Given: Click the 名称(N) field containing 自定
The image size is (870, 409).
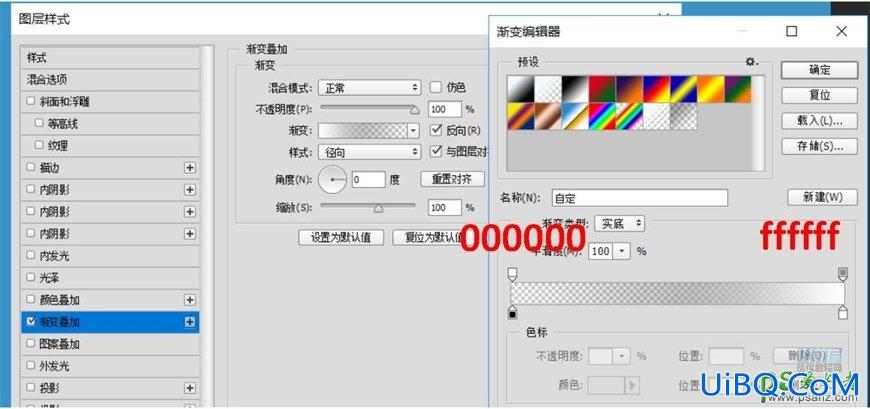Looking at the screenshot, I should (x=640, y=198).
